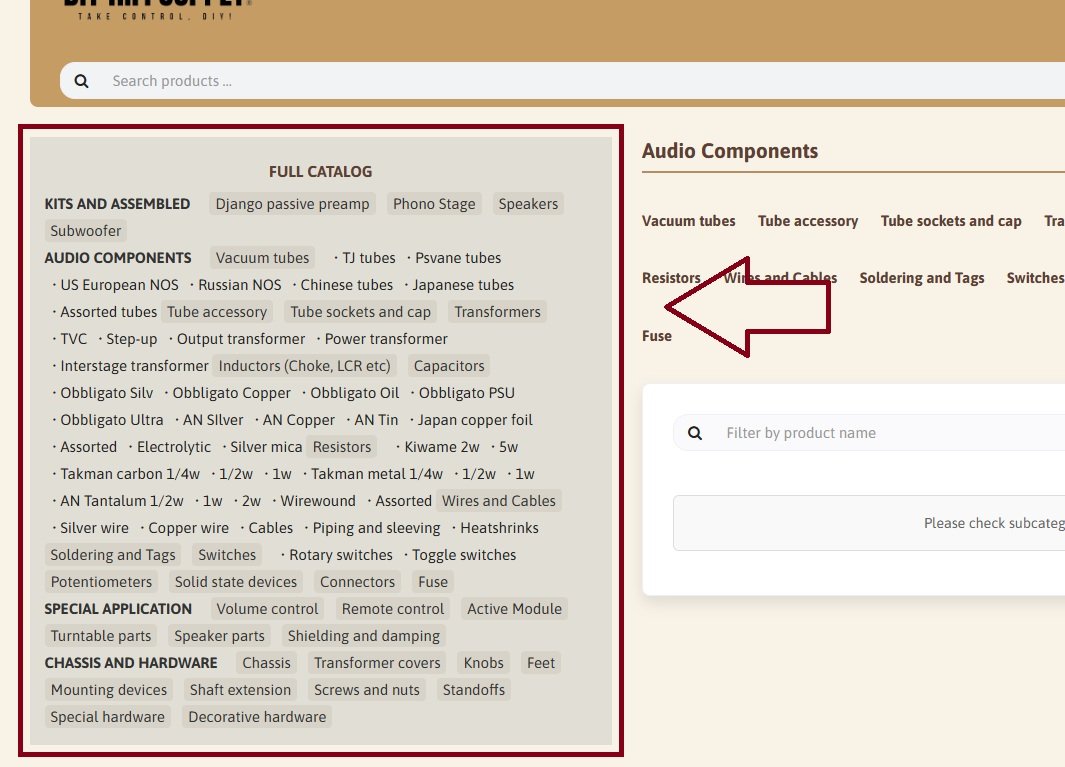Open the Rotary switches subcategory
The width and height of the screenshot is (1065, 767).
pyautogui.click(x=341, y=555)
